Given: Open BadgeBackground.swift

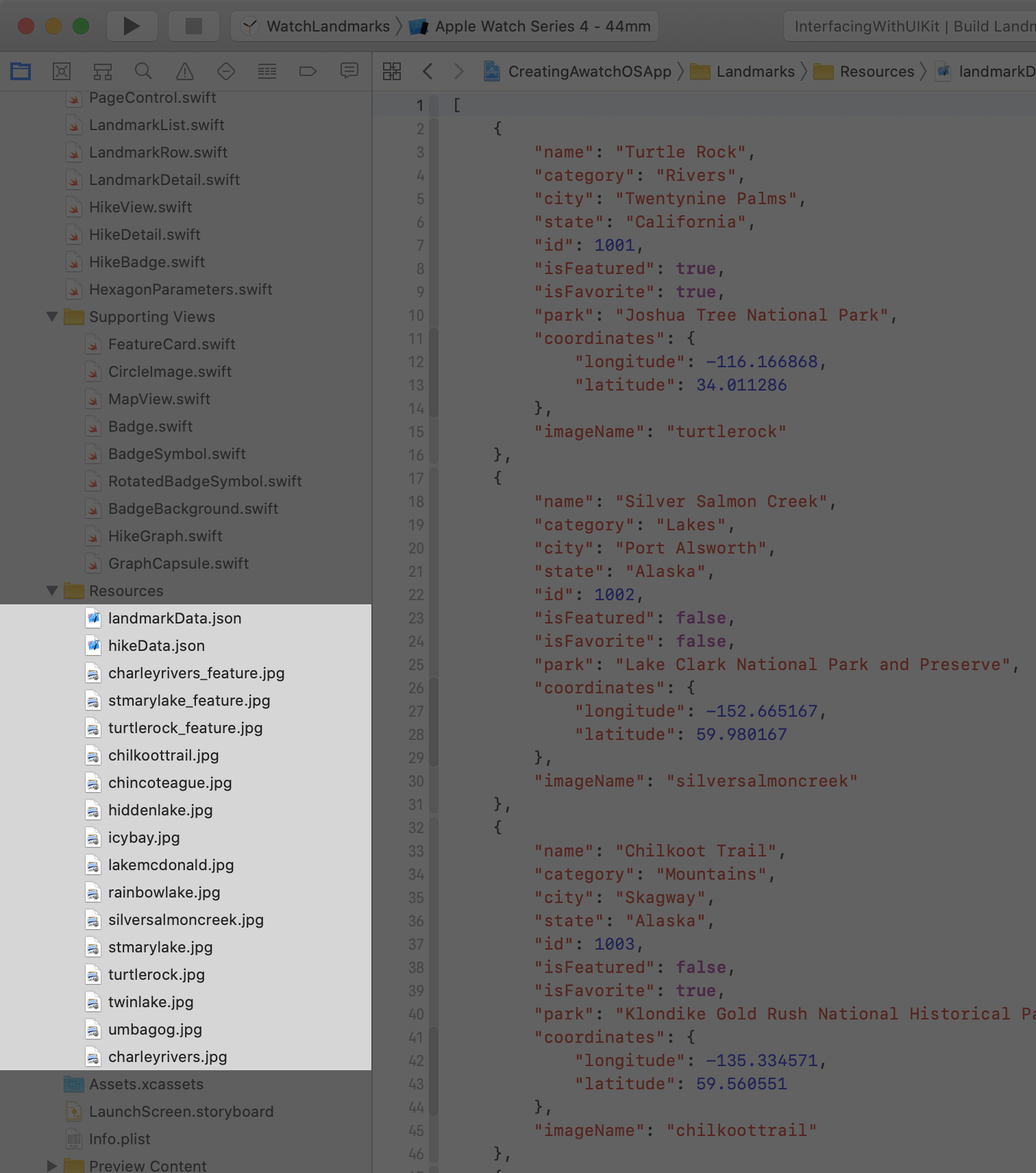Looking at the screenshot, I should click(x=193, y=509).
